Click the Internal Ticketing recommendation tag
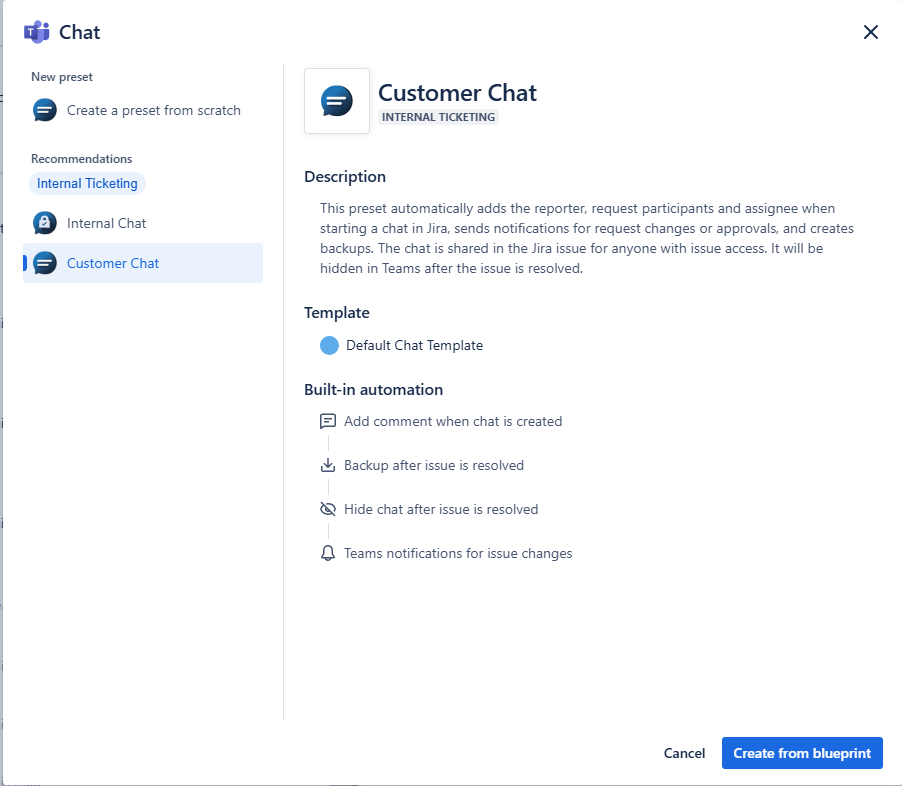 click(87, 183)
